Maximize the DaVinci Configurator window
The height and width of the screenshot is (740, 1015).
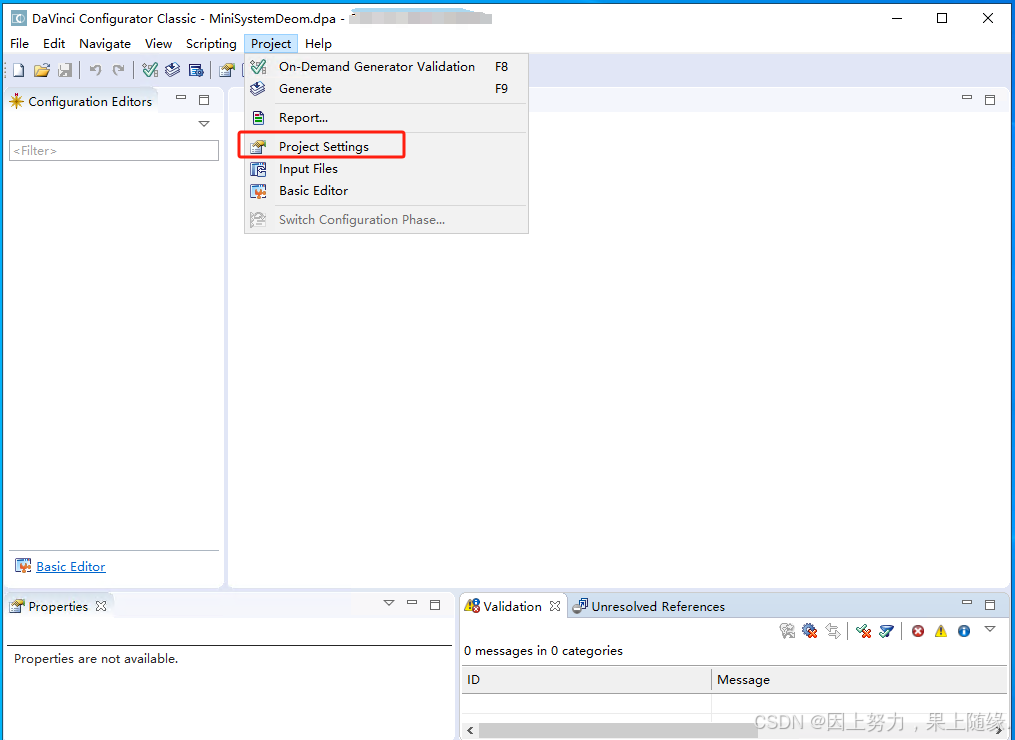coord(942,18)
